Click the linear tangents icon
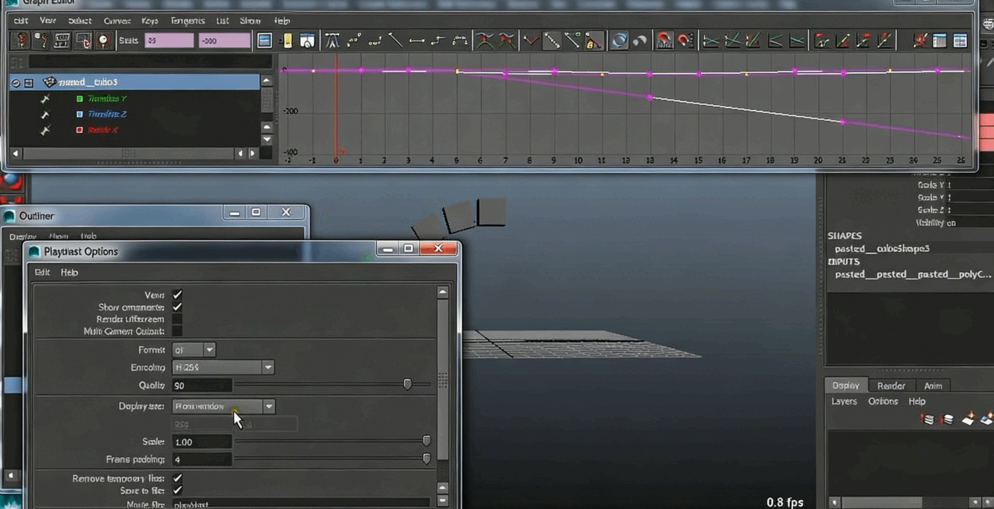994x509 pixels. click(396, 41)
